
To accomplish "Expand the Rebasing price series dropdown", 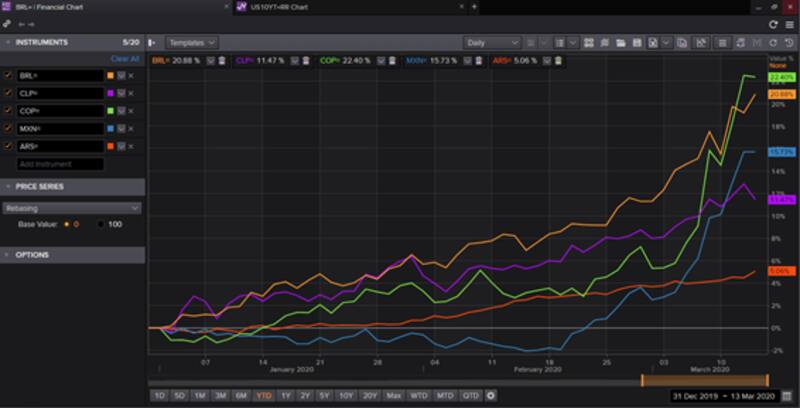I will coord(72,208).
